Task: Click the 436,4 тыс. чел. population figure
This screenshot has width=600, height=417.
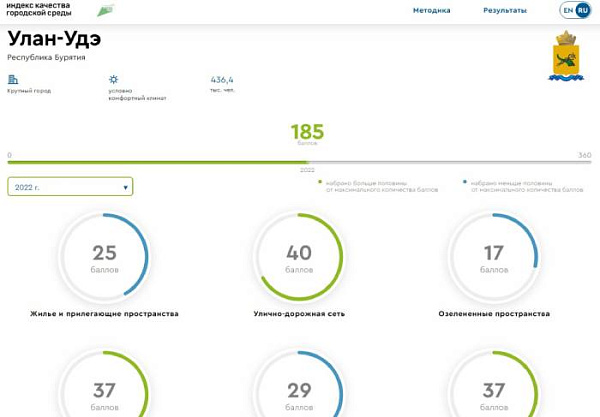Action: pyautogui.click(x=222, y=80)
